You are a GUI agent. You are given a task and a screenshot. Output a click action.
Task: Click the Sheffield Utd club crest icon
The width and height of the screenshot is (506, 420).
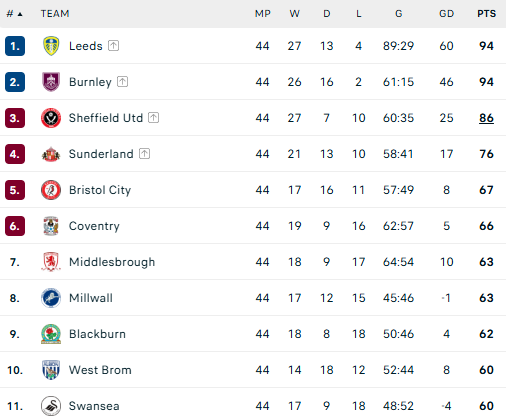51,118
